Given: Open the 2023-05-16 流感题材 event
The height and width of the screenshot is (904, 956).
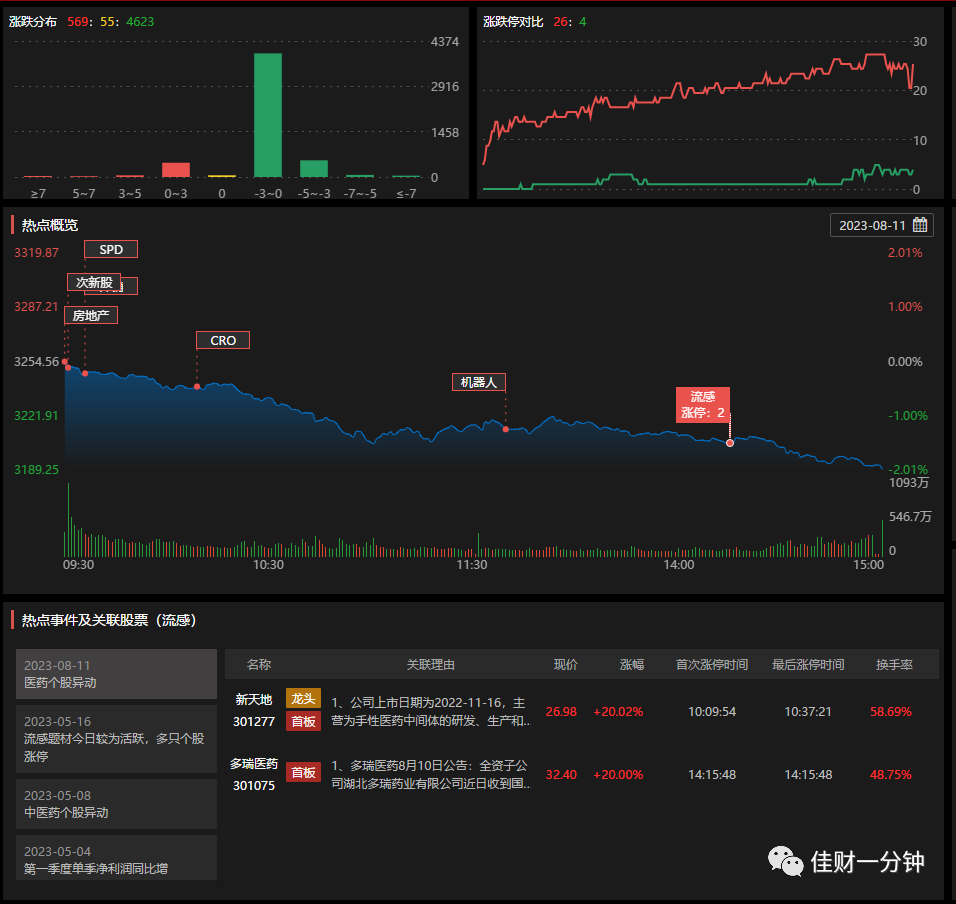Looking at the screenshot, I should pyautogui.click(x=116, y=739).
